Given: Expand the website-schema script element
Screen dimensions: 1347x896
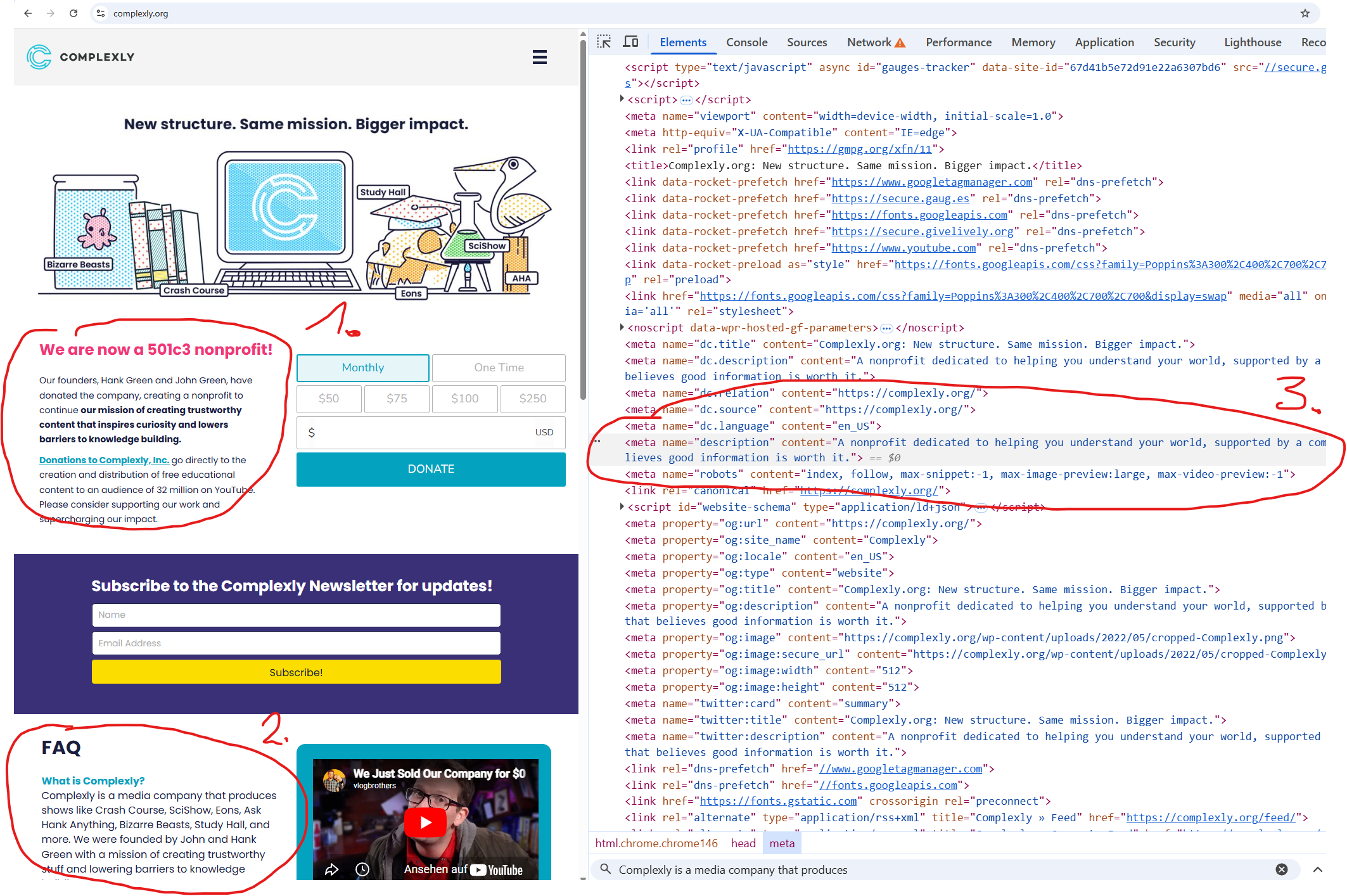Looking at the screenshot, I should [x=622, y=506].
